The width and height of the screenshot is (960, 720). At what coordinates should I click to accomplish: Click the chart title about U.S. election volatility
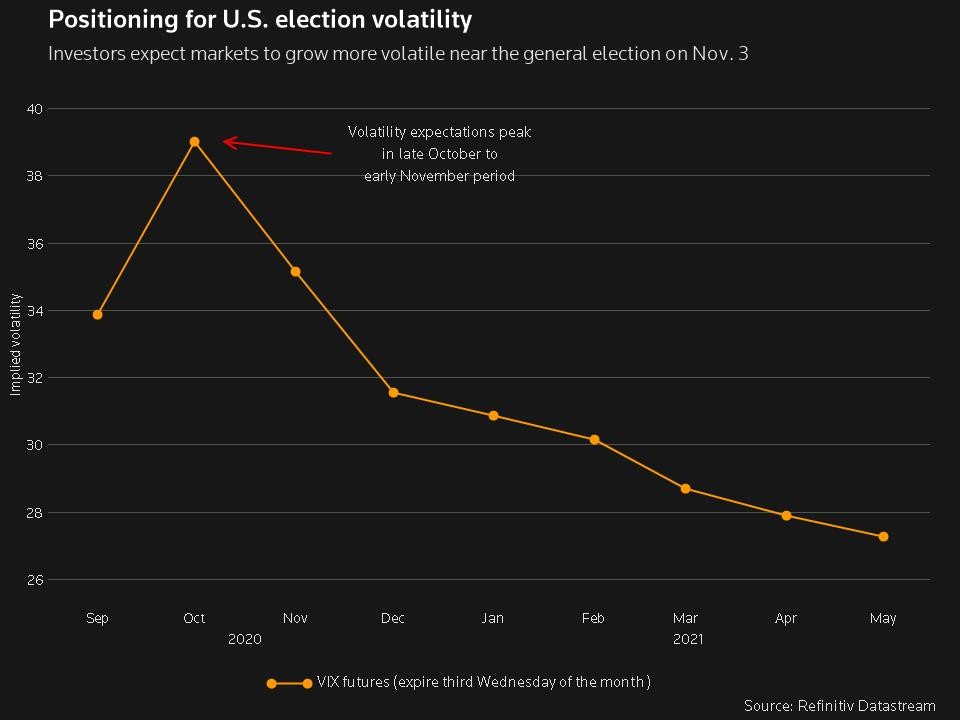pyautogui.click(x=260, y=19)
